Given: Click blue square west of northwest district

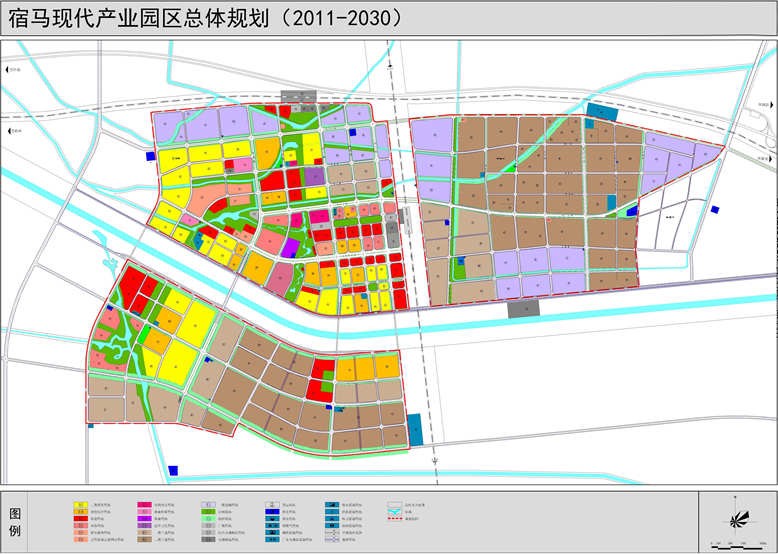Looking at the screenshot, I should click(x=149, y=156).
